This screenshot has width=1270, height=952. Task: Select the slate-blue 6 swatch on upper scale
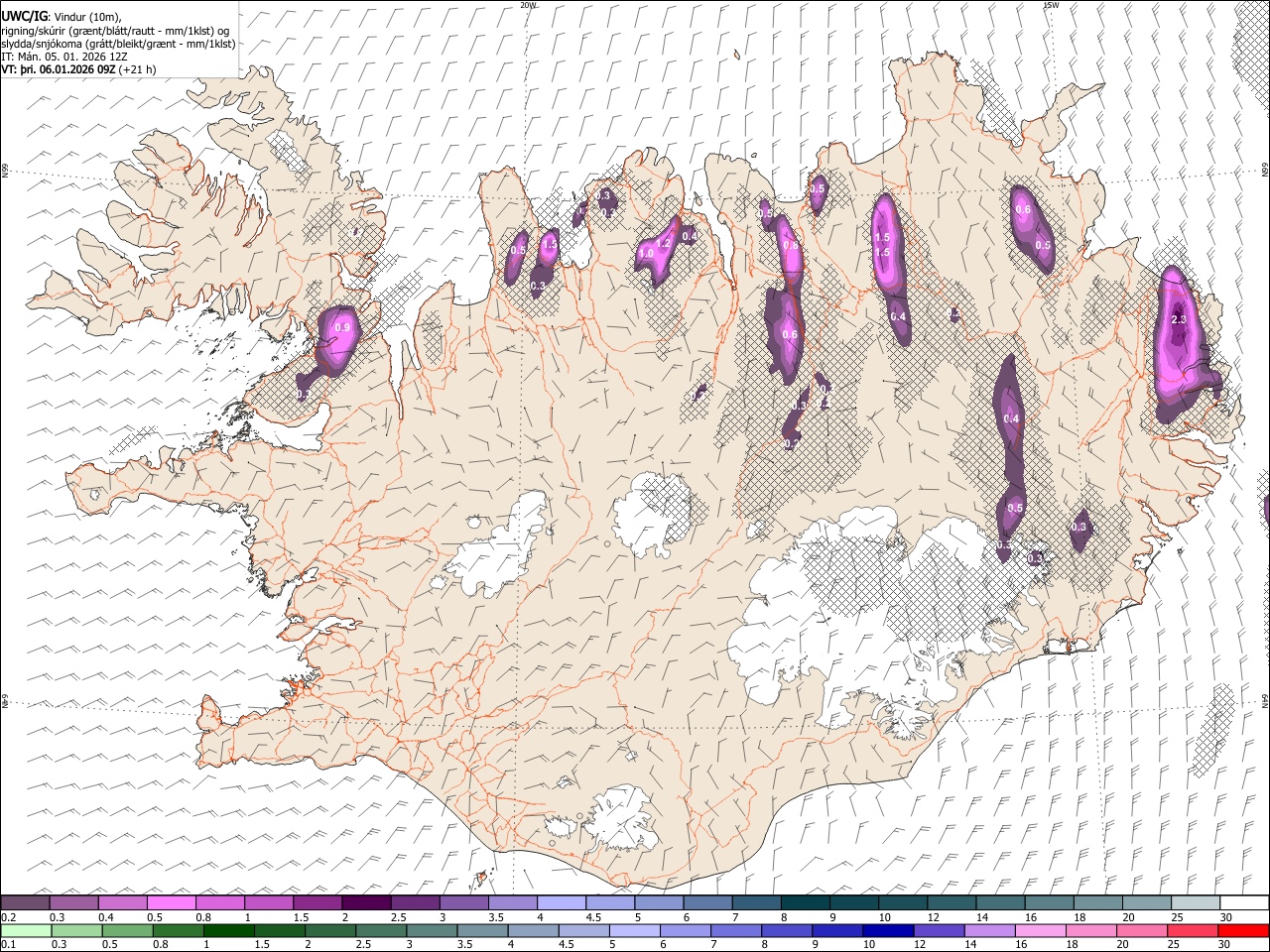tap(706, 902)
